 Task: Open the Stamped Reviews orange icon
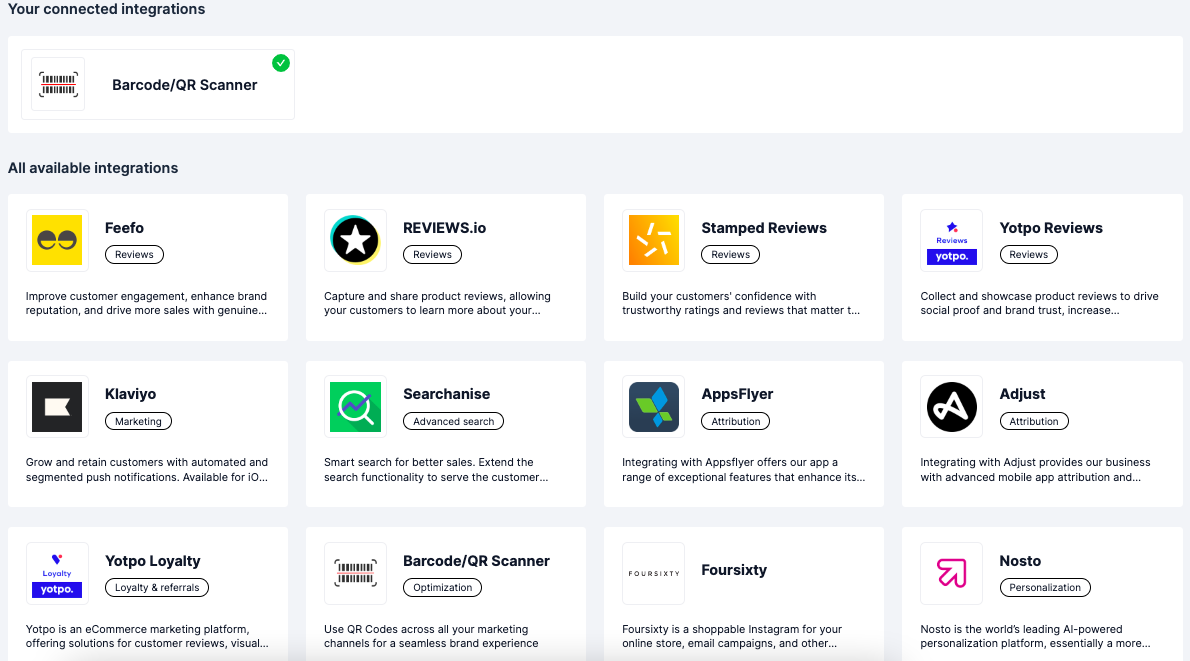point(653,240)
